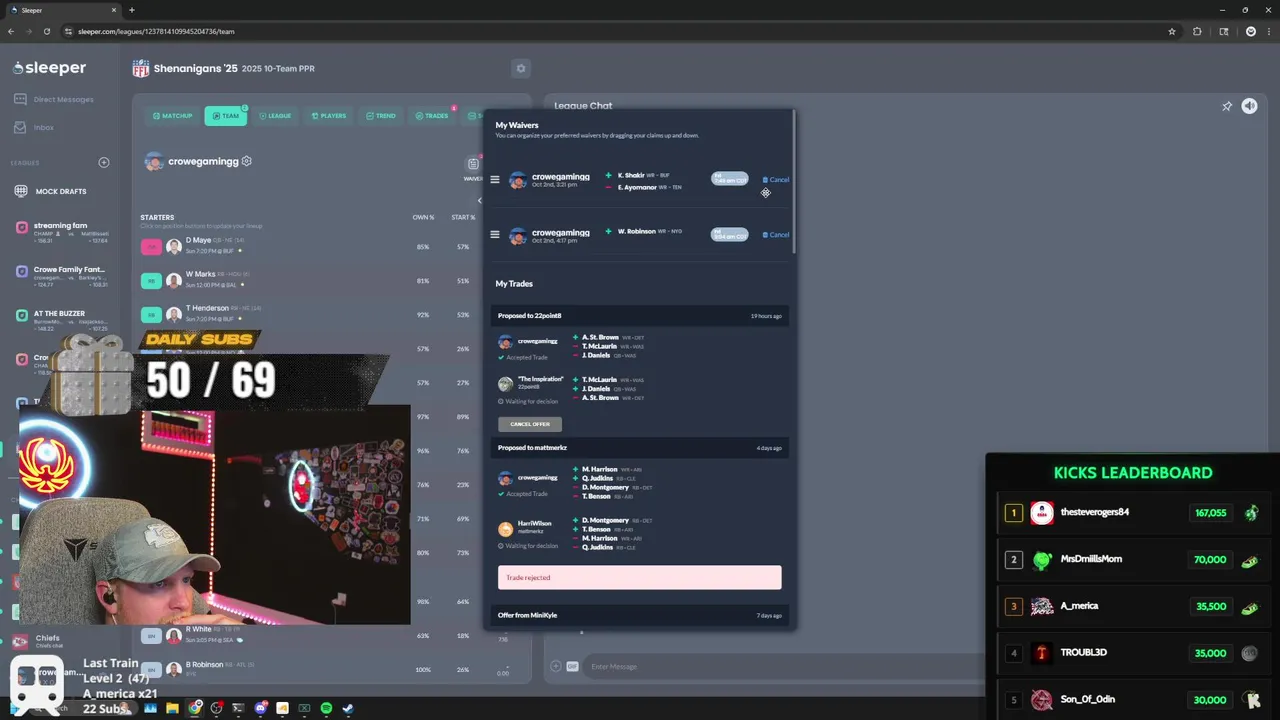This screenshot has width=1280, height=720.
Task: Open team settings gear next to crowegamingg
Action: tap(247, 161)
